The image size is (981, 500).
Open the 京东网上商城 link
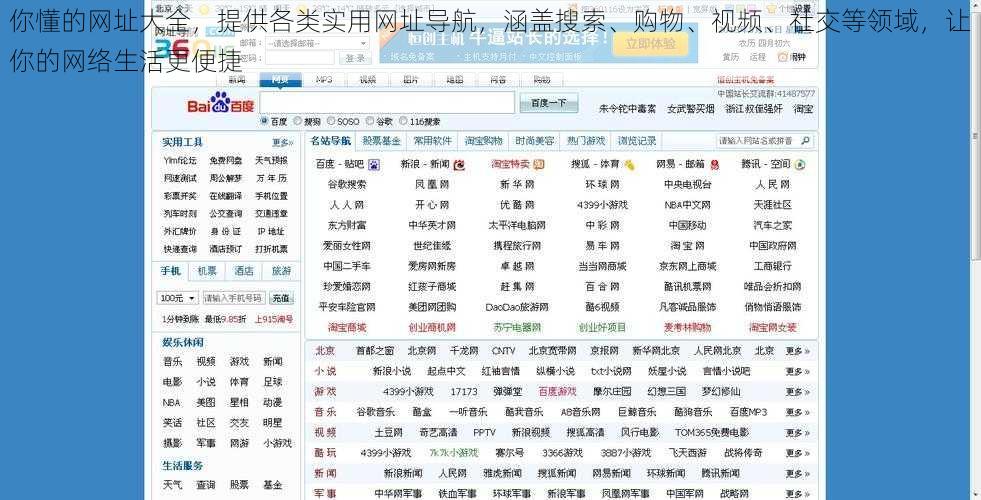click(688, 267)
